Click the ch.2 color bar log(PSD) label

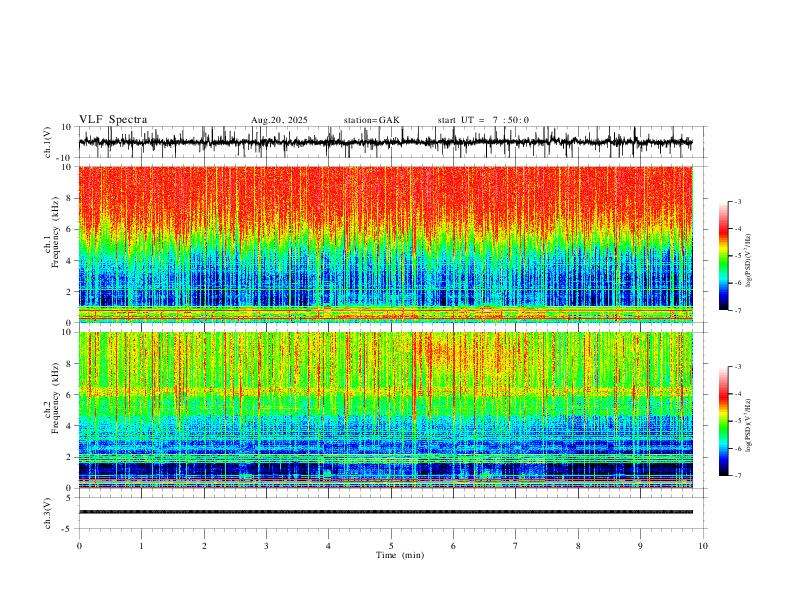[749, 426]
